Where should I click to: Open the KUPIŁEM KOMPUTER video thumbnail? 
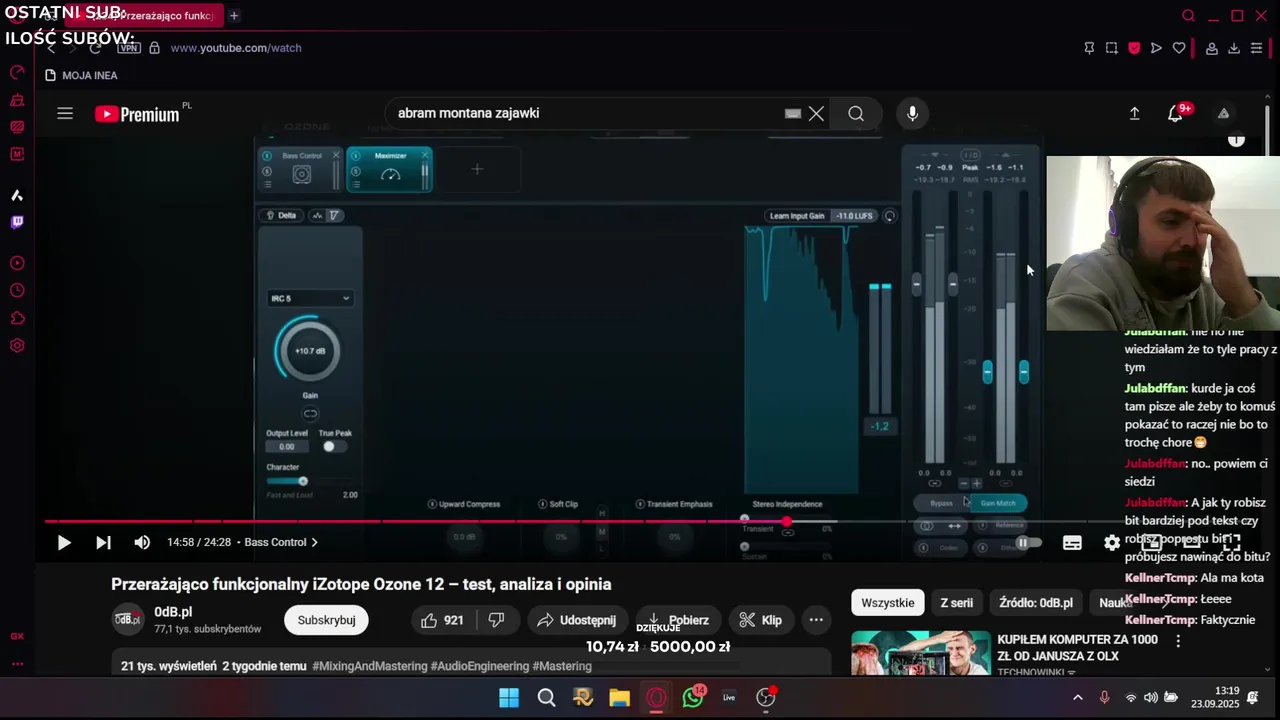(920, 653)
